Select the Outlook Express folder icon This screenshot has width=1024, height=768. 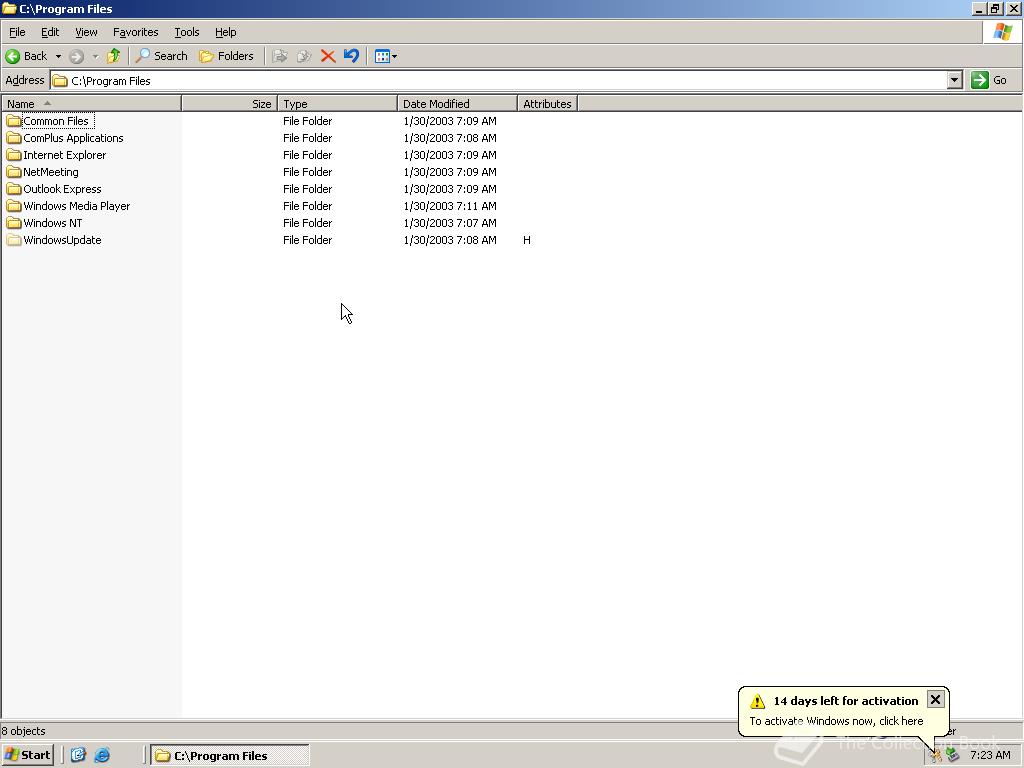click(x=14, y=189)
